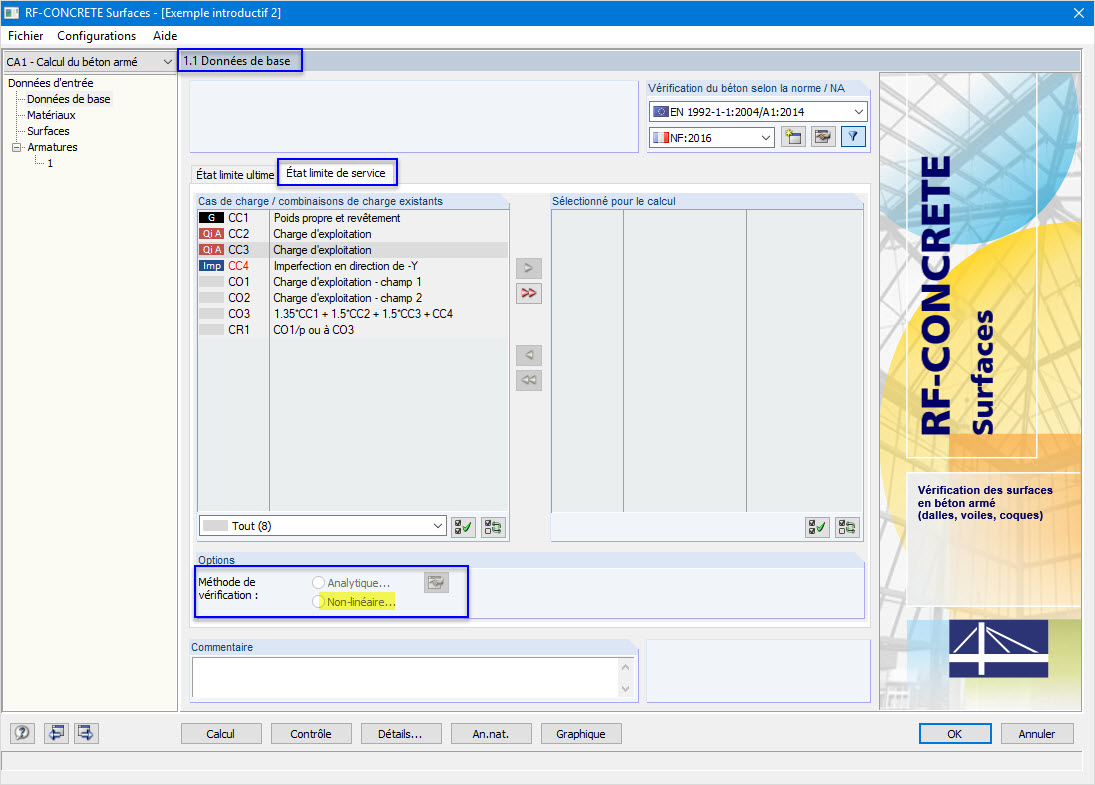Select CO3 combination 1.35*CC1 row
This screenshot has height=785, width=1095.
pos(353,314)
